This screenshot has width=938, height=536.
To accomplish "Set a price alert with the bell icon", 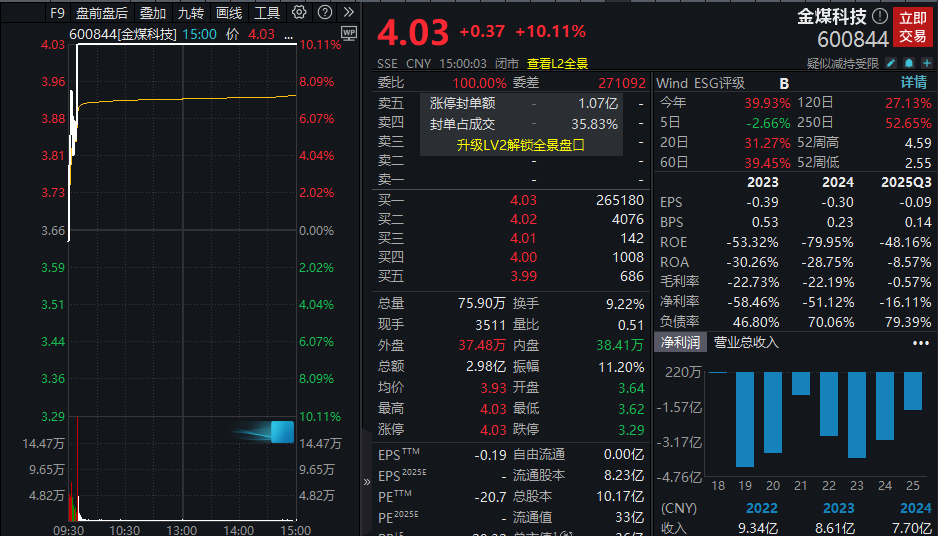I will click(x=909, y=63).
